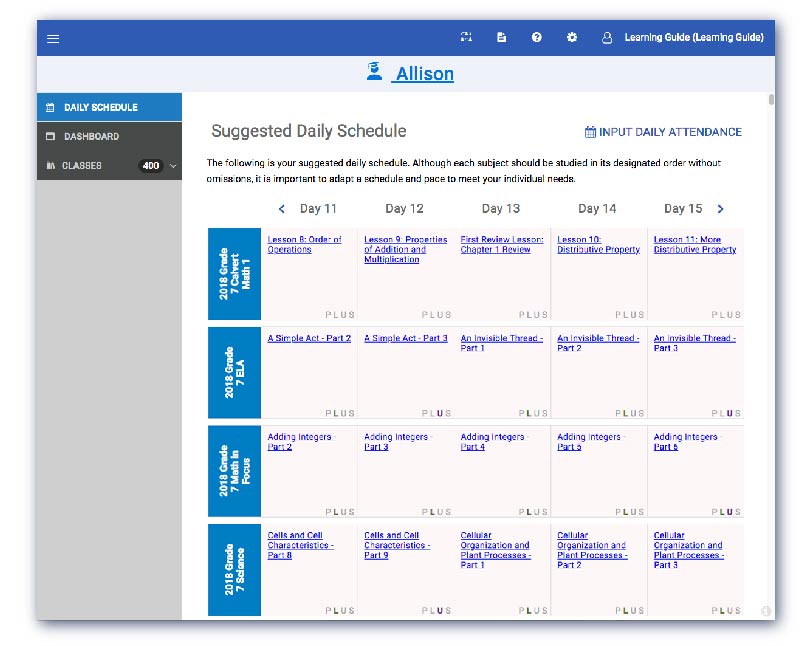This screenshot has height=646, width=810.
Task: Go to previous days with left chevron
Action: coord(282,209)
